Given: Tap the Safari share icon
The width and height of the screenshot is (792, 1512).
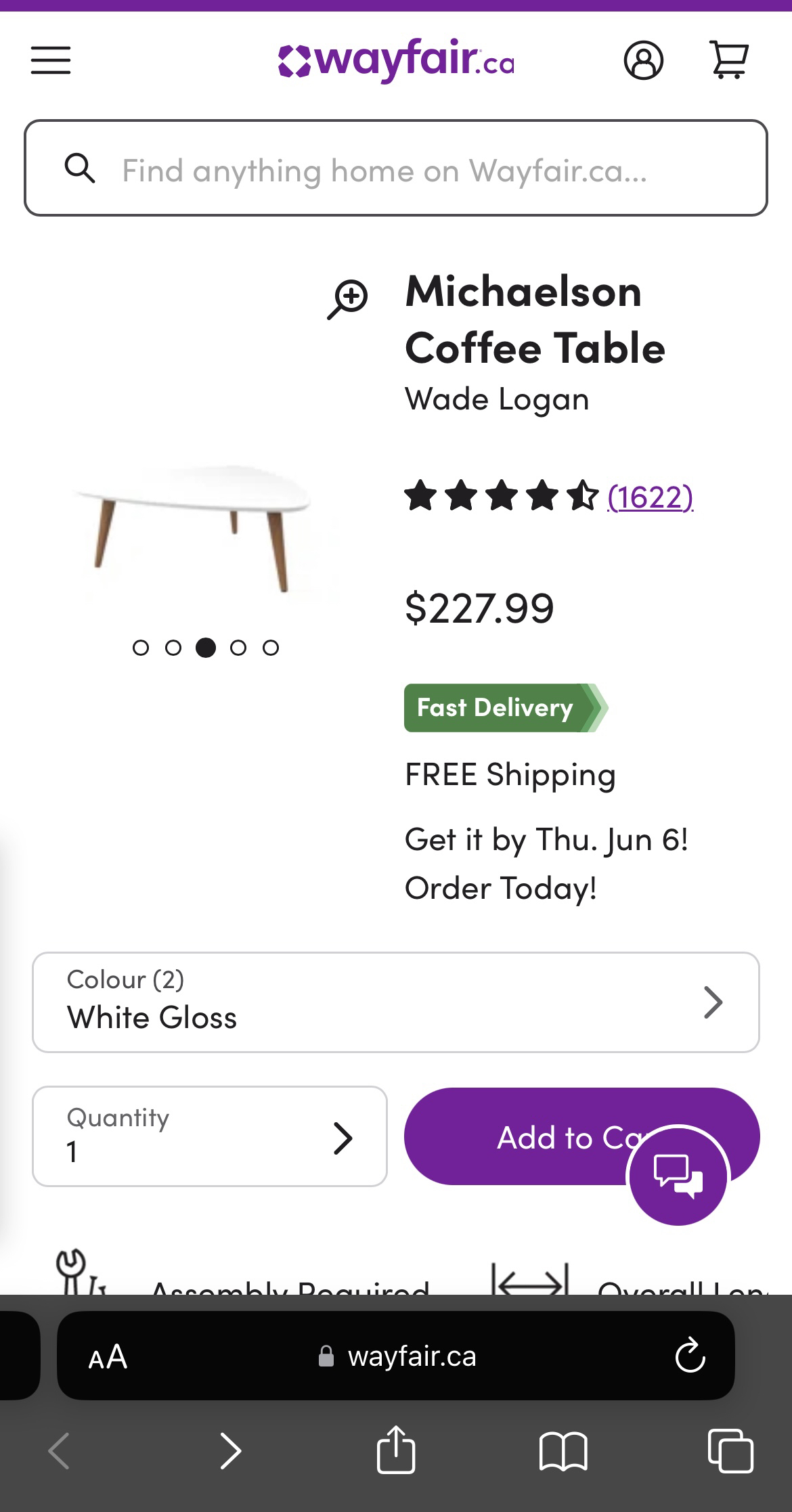Looking at the screenshot, I should (396, 1450).
